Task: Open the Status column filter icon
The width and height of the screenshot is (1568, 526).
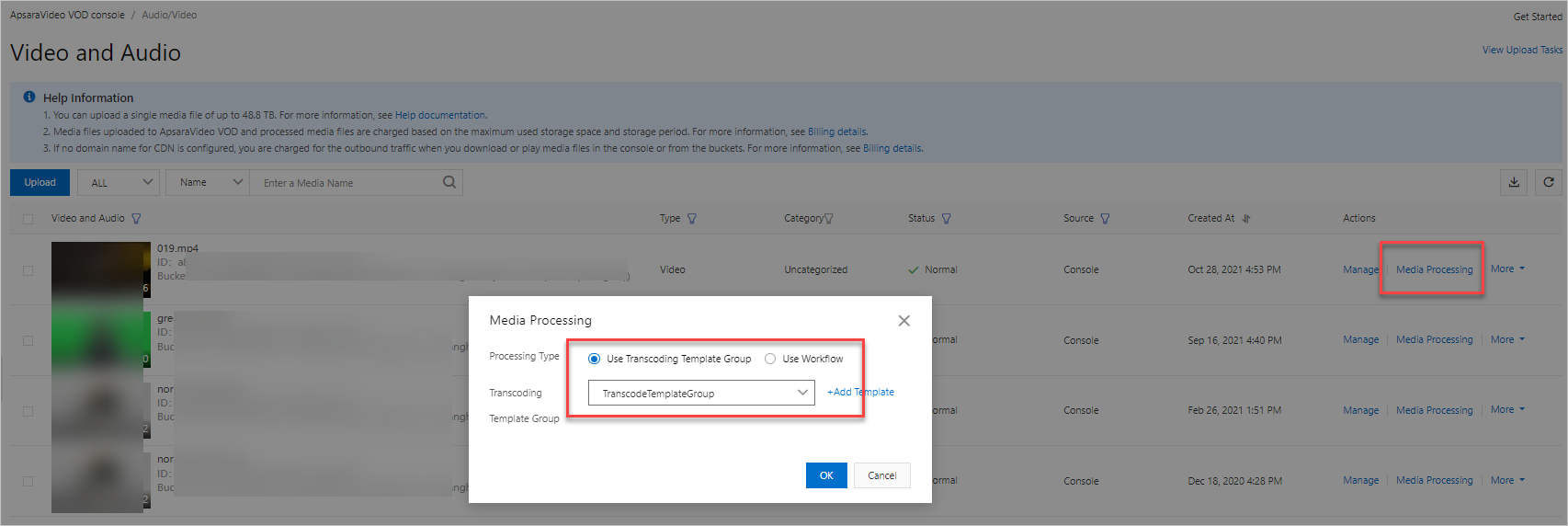Action: pos(947,219)
